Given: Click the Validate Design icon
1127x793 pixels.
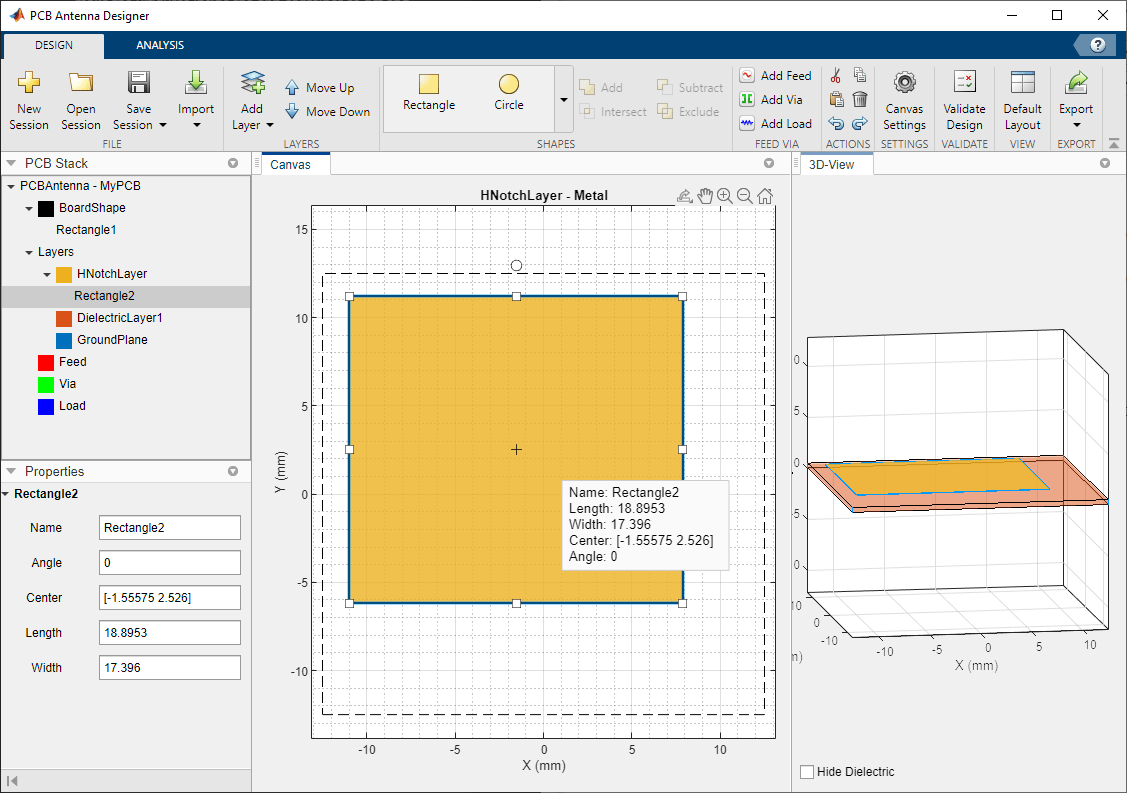Looking at the screenshot, I should [x=964, y=84].
